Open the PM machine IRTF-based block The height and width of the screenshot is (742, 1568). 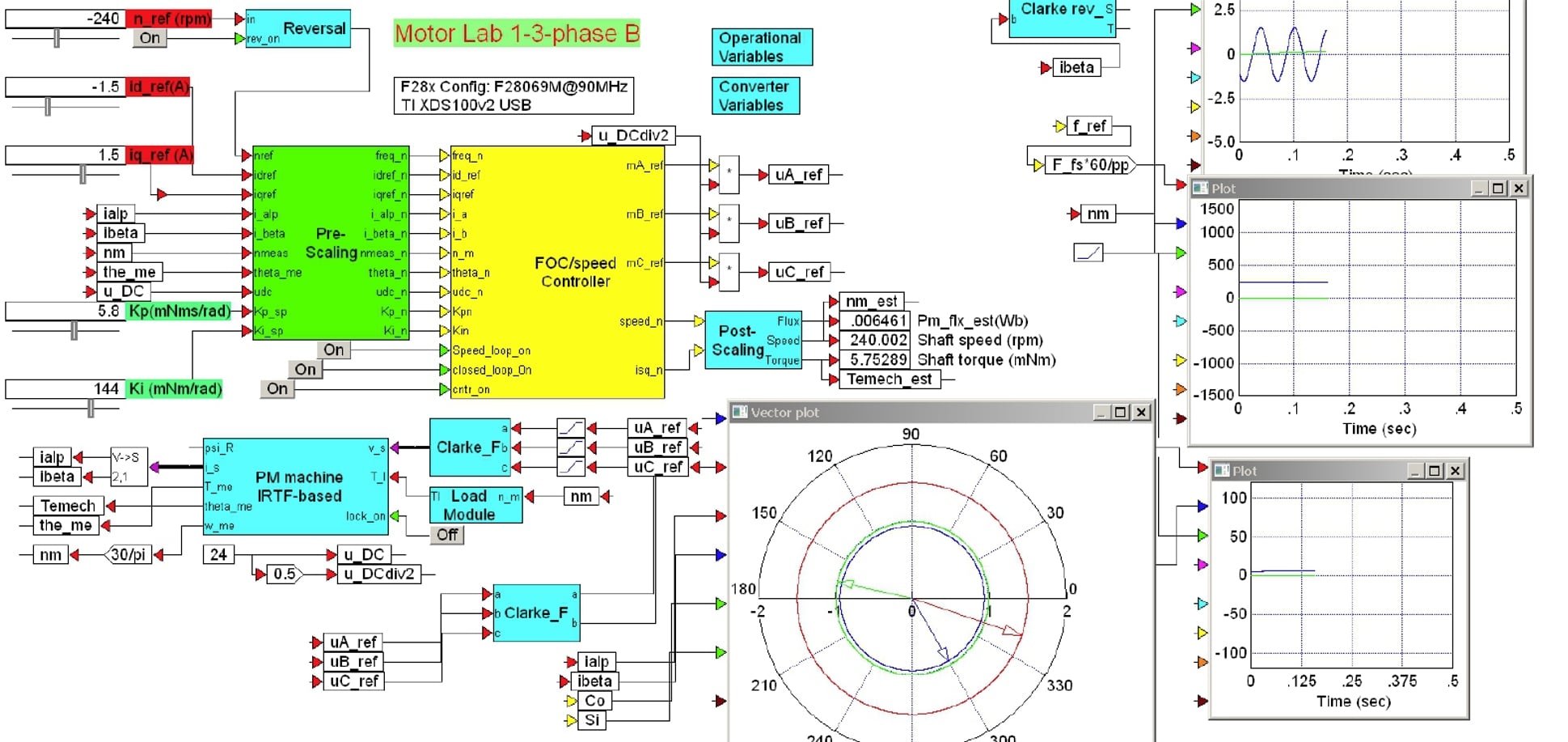pyautogui.click(x=296, y=486)
